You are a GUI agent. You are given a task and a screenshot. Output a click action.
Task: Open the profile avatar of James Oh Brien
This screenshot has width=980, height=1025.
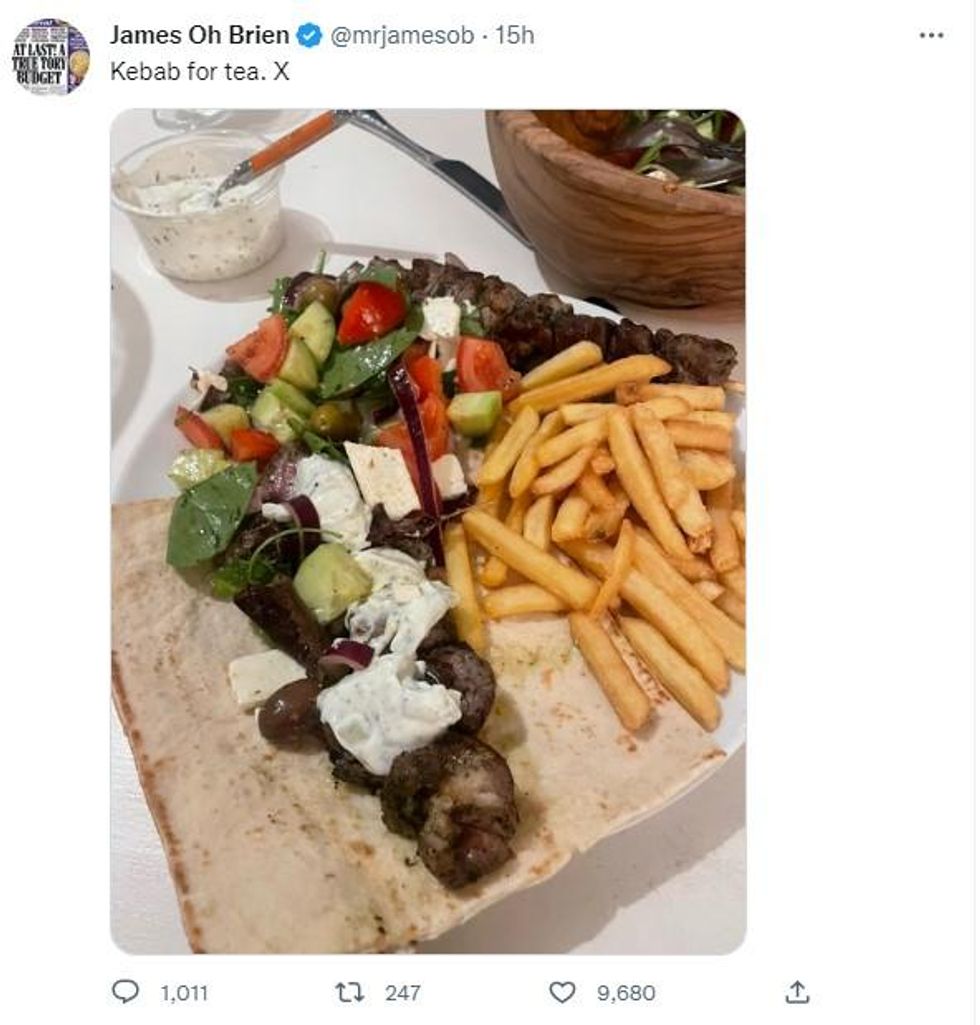(51, 57)
